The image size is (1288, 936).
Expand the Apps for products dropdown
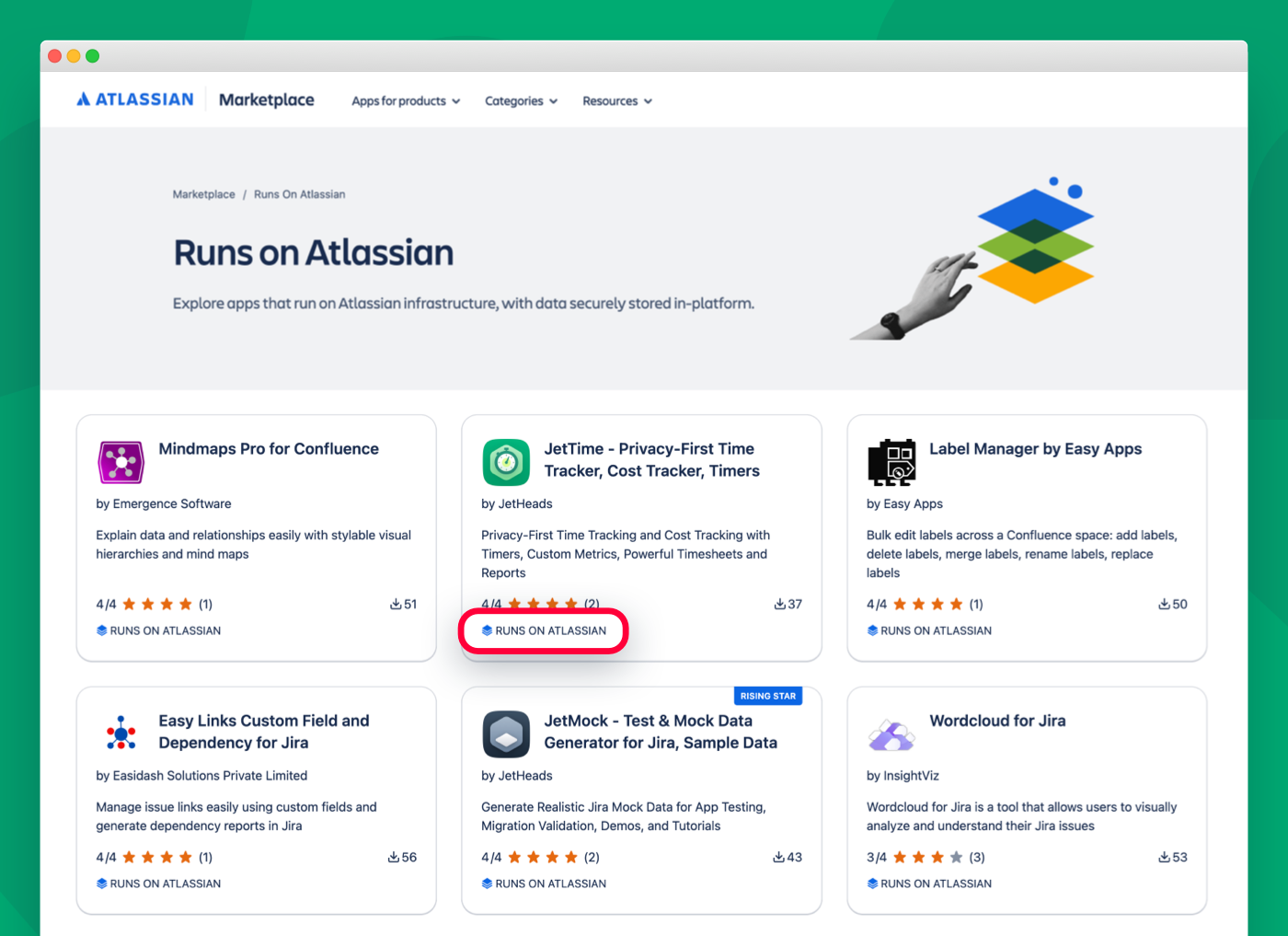(405, 100)
